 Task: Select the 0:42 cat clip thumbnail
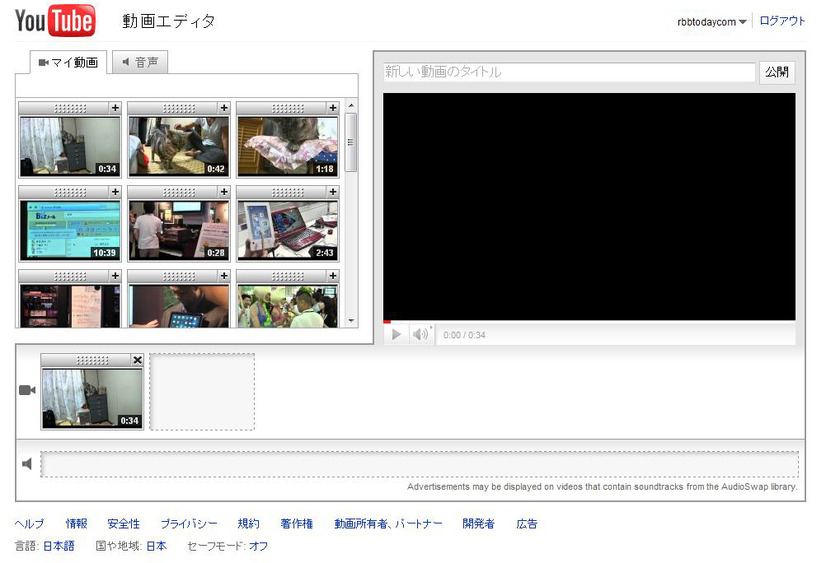[x=179, y=146]
